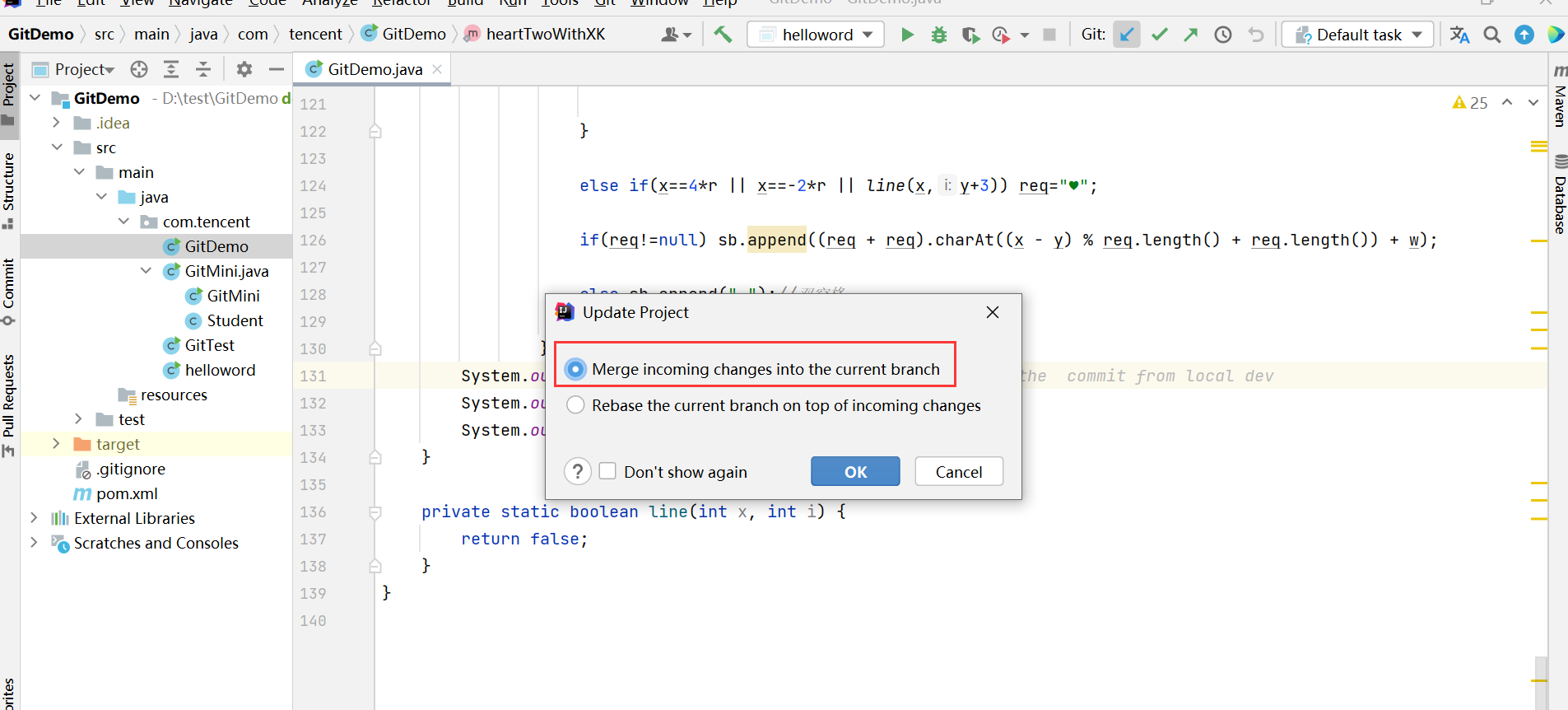Select Rebase the current branch radio option
The image size is (1568, 710).
tap(576, 405)
